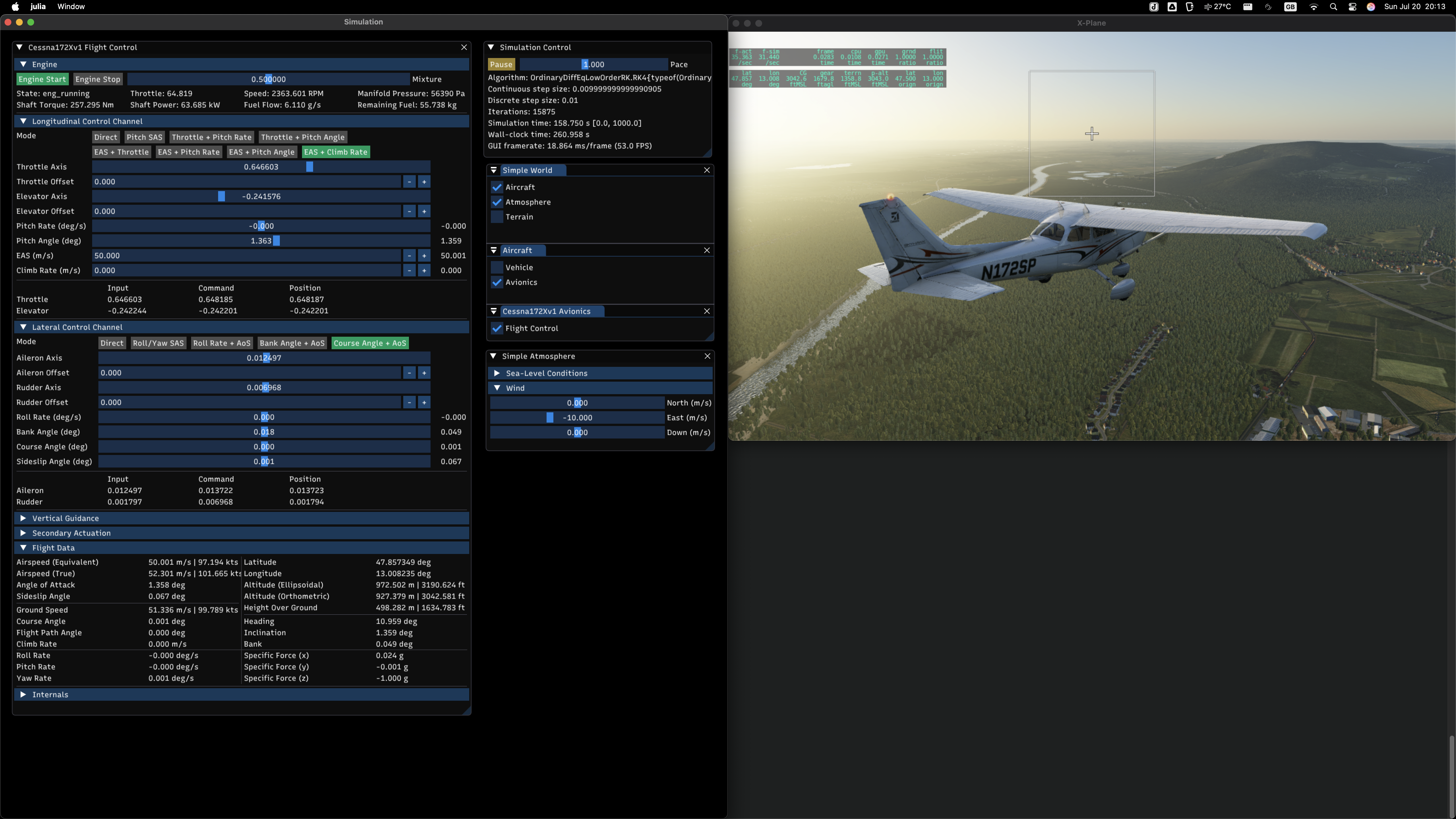1456x819 pixels.
Task: Expand Sea-Level Conditions
Action: tap(497, 374)
